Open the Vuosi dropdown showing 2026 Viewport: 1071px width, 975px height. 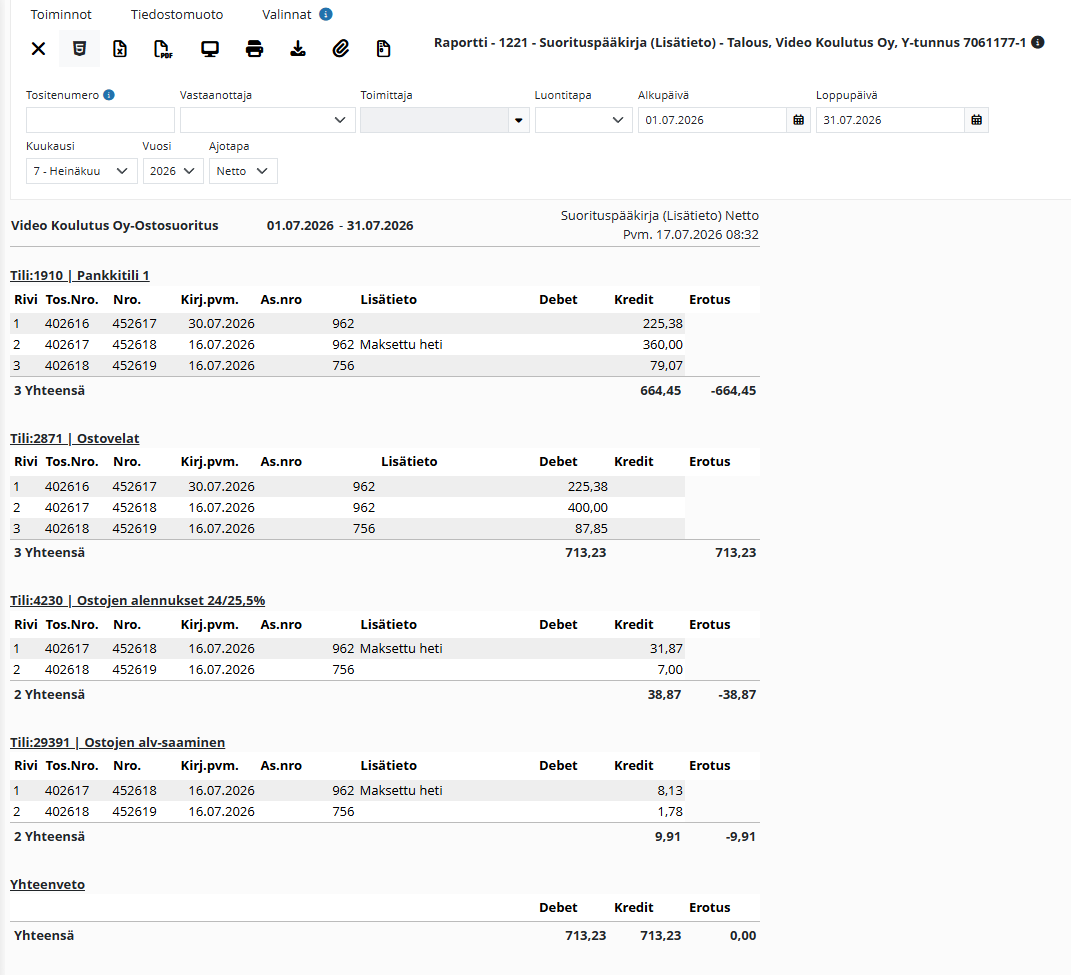point(173,171)
